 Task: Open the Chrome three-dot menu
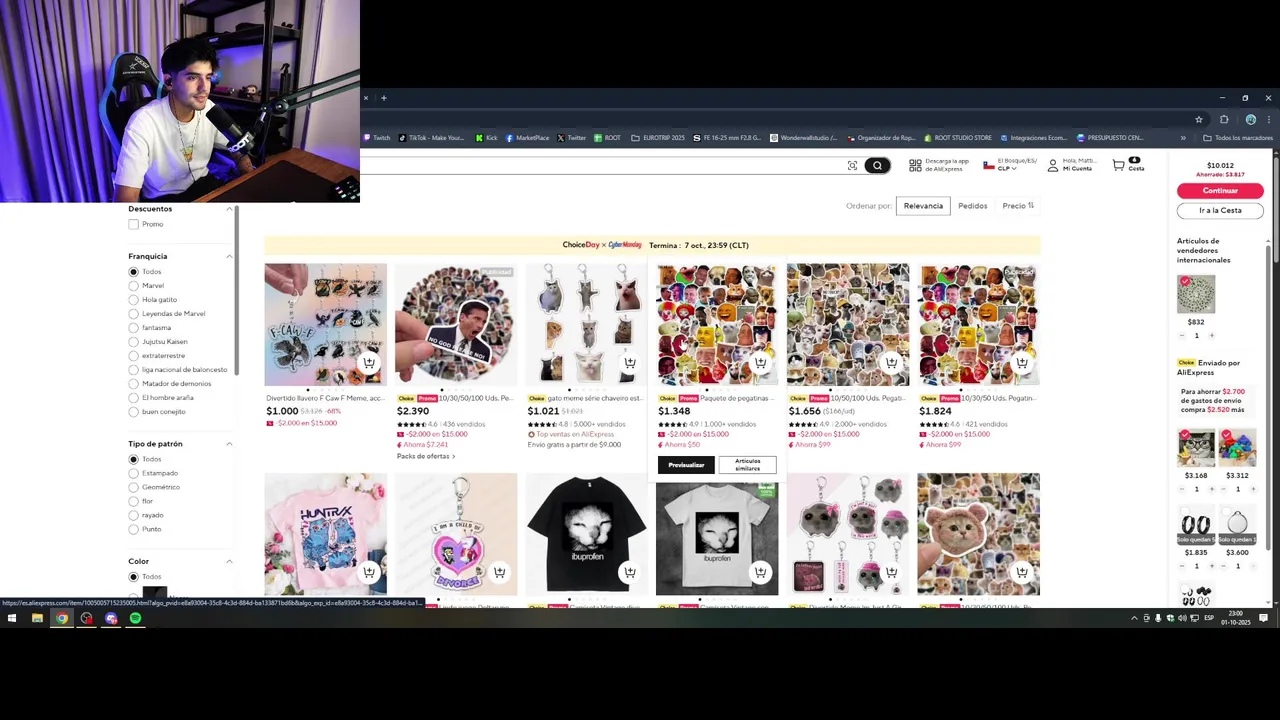click(1268, 119)
